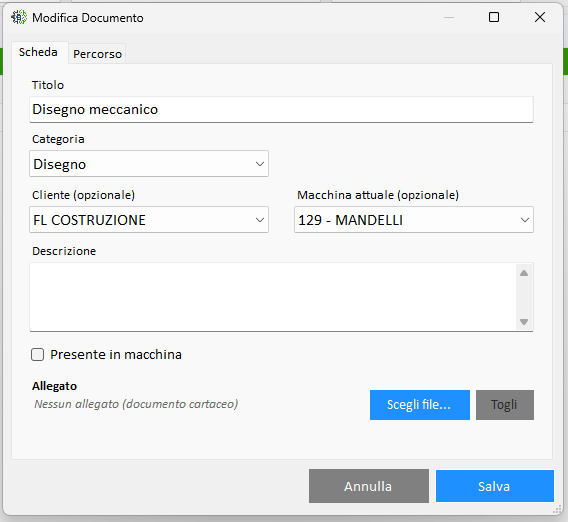Minimize the Modifica Documento window
Screen dimensions: 568x522
(449, 17)
